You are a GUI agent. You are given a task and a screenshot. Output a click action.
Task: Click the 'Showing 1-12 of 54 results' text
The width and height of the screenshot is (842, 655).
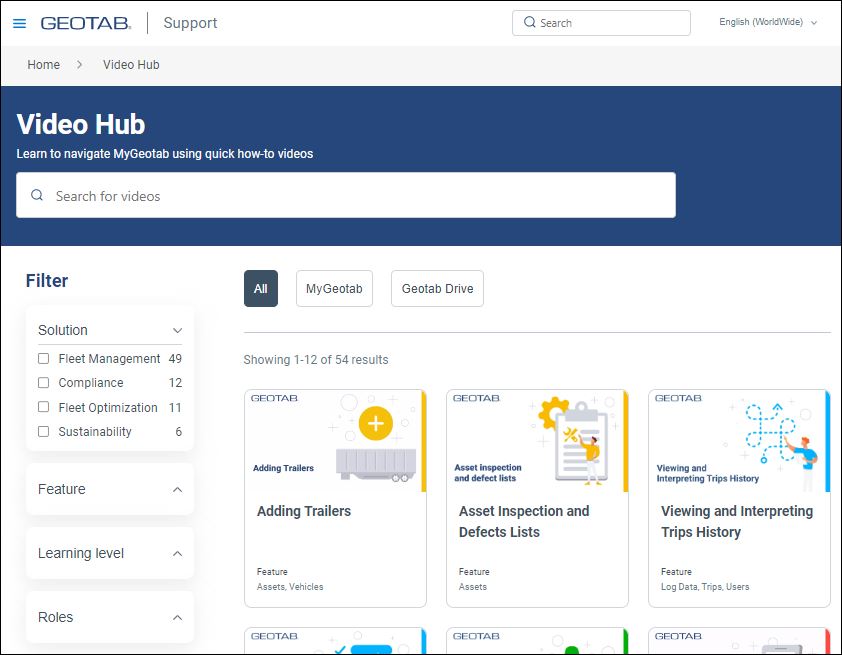click(x=316, y=360)
